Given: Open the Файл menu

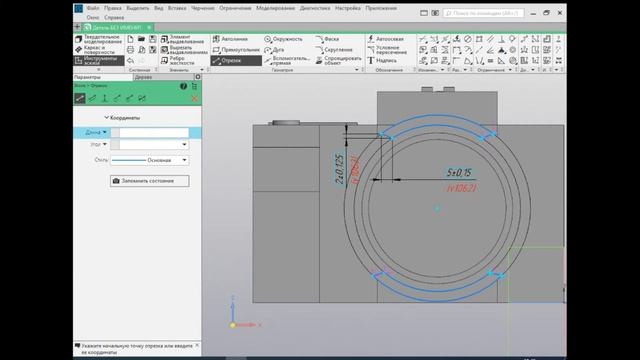Looking at the screenshot, I should coord(93,8).
